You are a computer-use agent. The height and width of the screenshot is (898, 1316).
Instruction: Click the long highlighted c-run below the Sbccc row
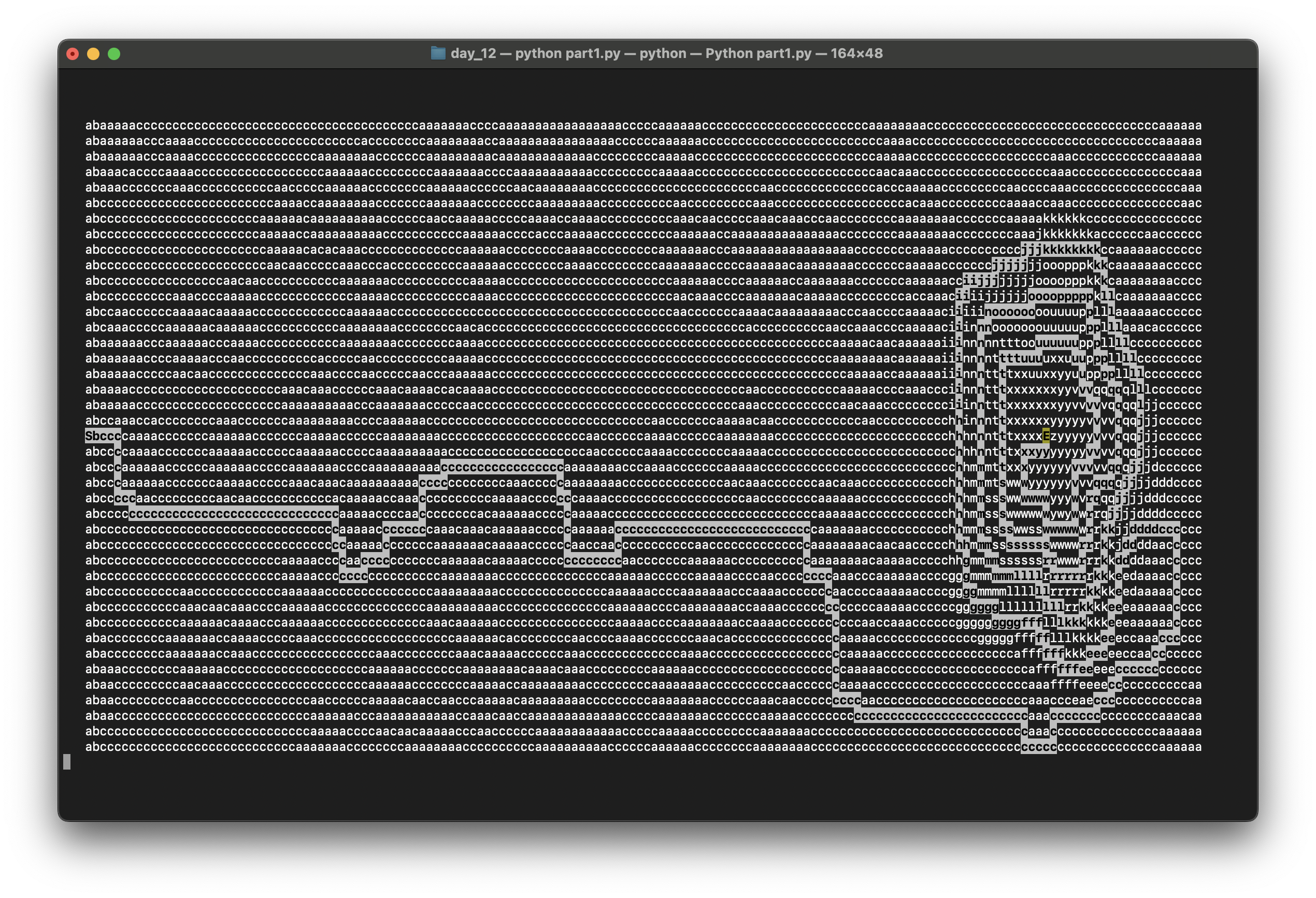pyautogui.click(x=233, y=514)
